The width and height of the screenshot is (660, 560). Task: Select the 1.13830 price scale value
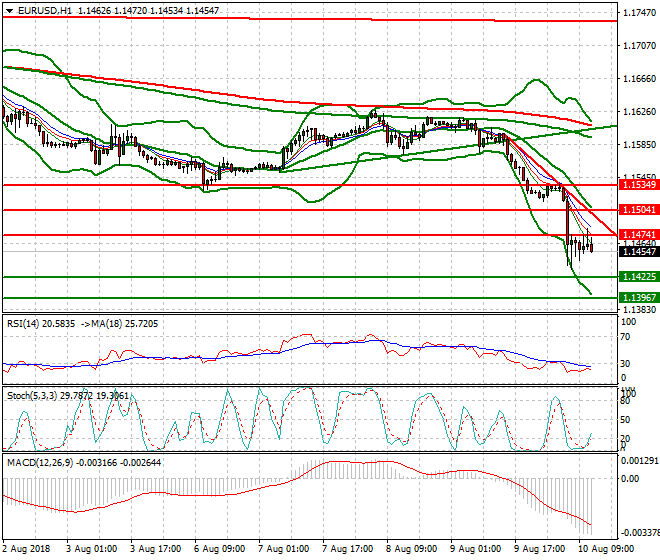coord(639,310)
